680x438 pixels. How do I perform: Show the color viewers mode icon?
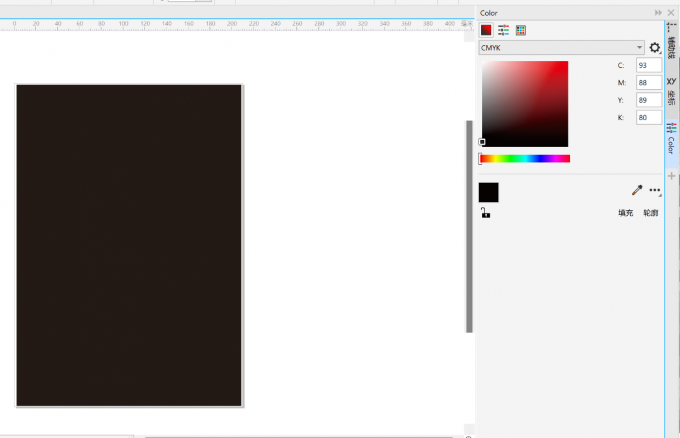point(486,30)
